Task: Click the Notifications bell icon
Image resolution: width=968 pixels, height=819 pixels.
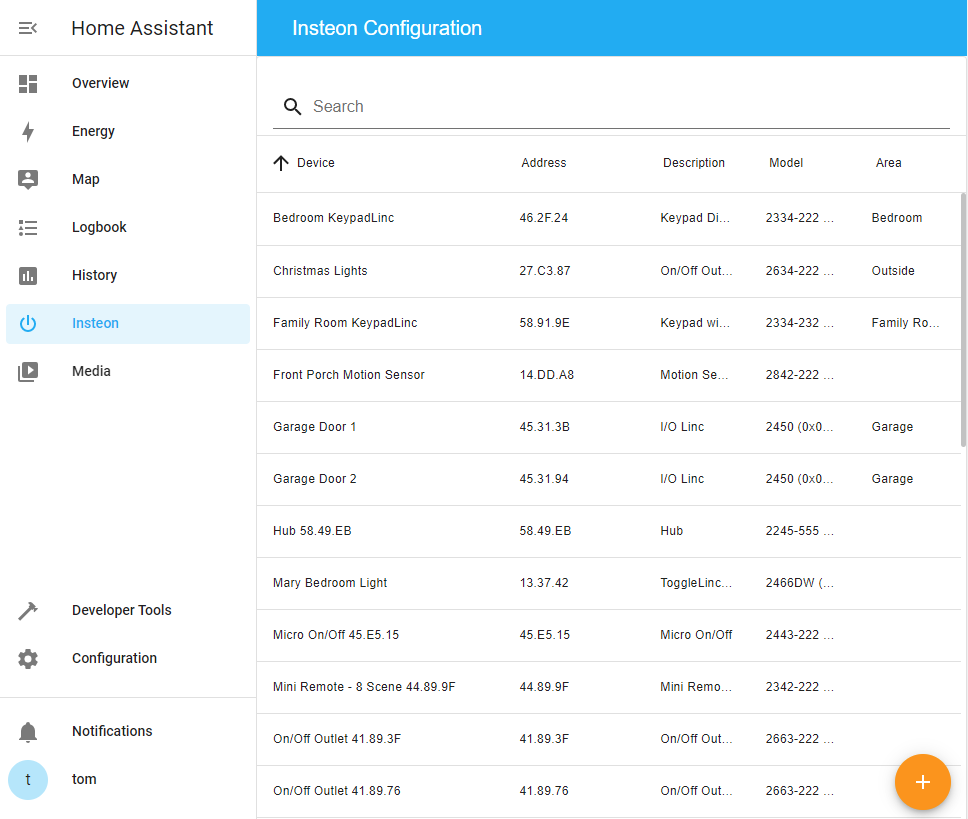Action: click(28, 731)
